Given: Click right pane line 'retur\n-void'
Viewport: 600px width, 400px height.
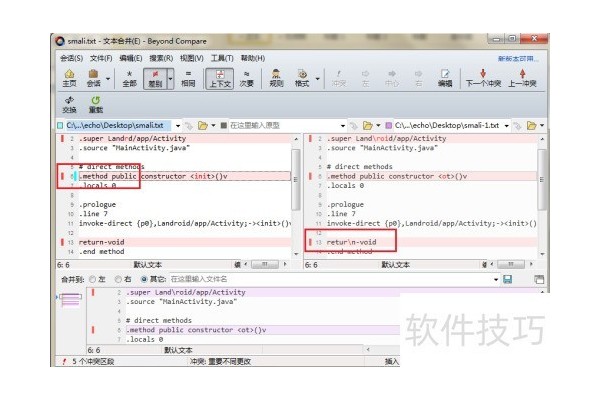Looking at the screenshot, I should [x=351, y=242].
